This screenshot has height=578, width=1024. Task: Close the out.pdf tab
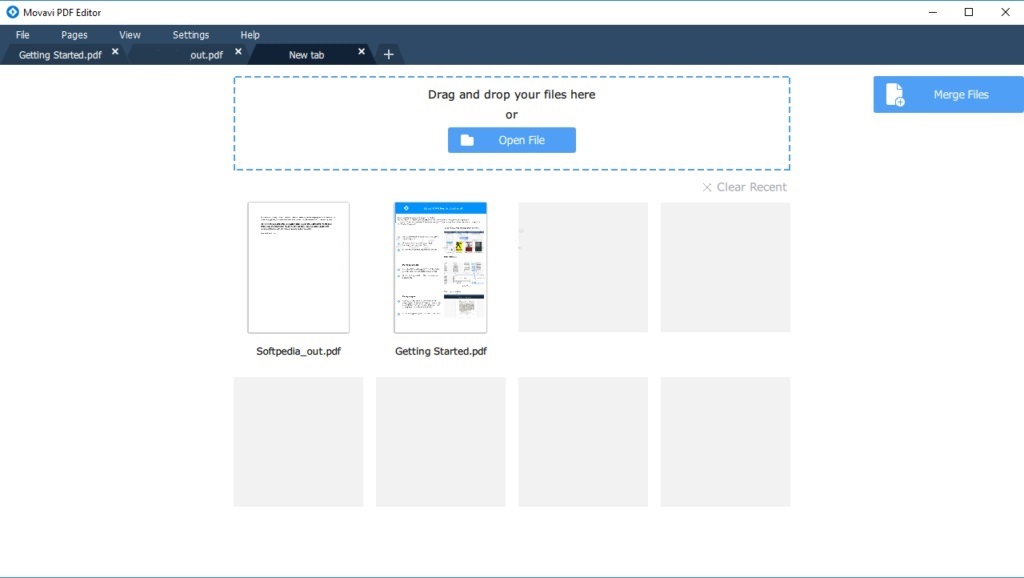[x=238, y=52]
